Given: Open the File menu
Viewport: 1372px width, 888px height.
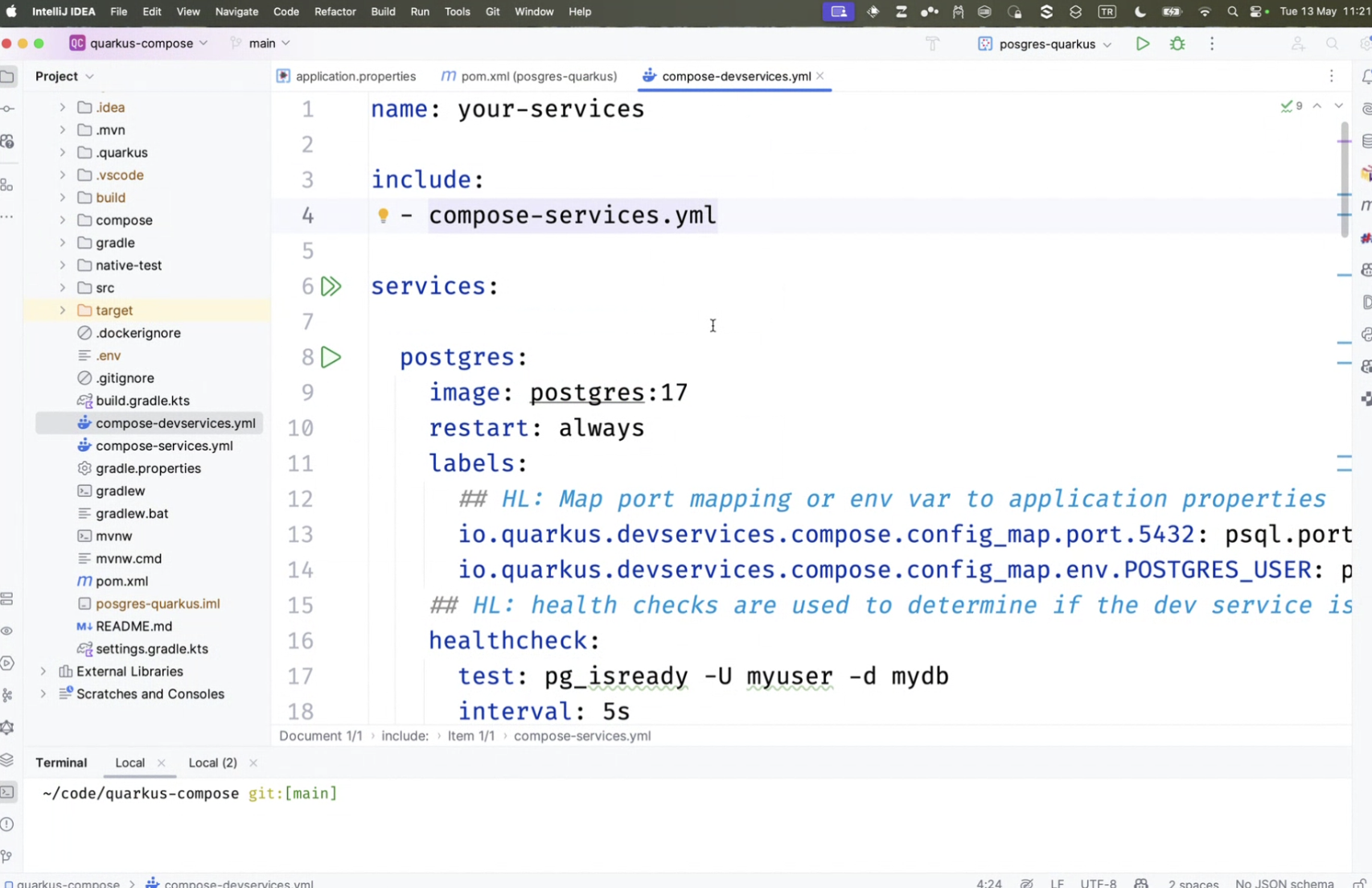Looking at the screenshot, I should [x=118, y=12].
